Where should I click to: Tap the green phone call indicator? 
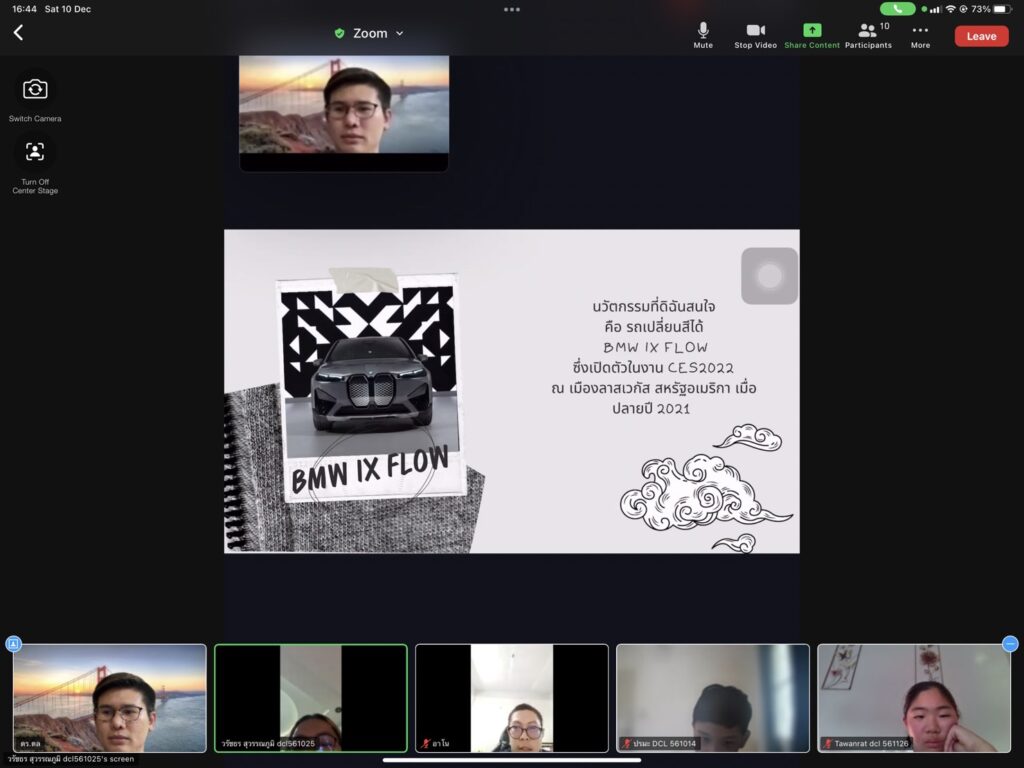click(x=897, y=9)
